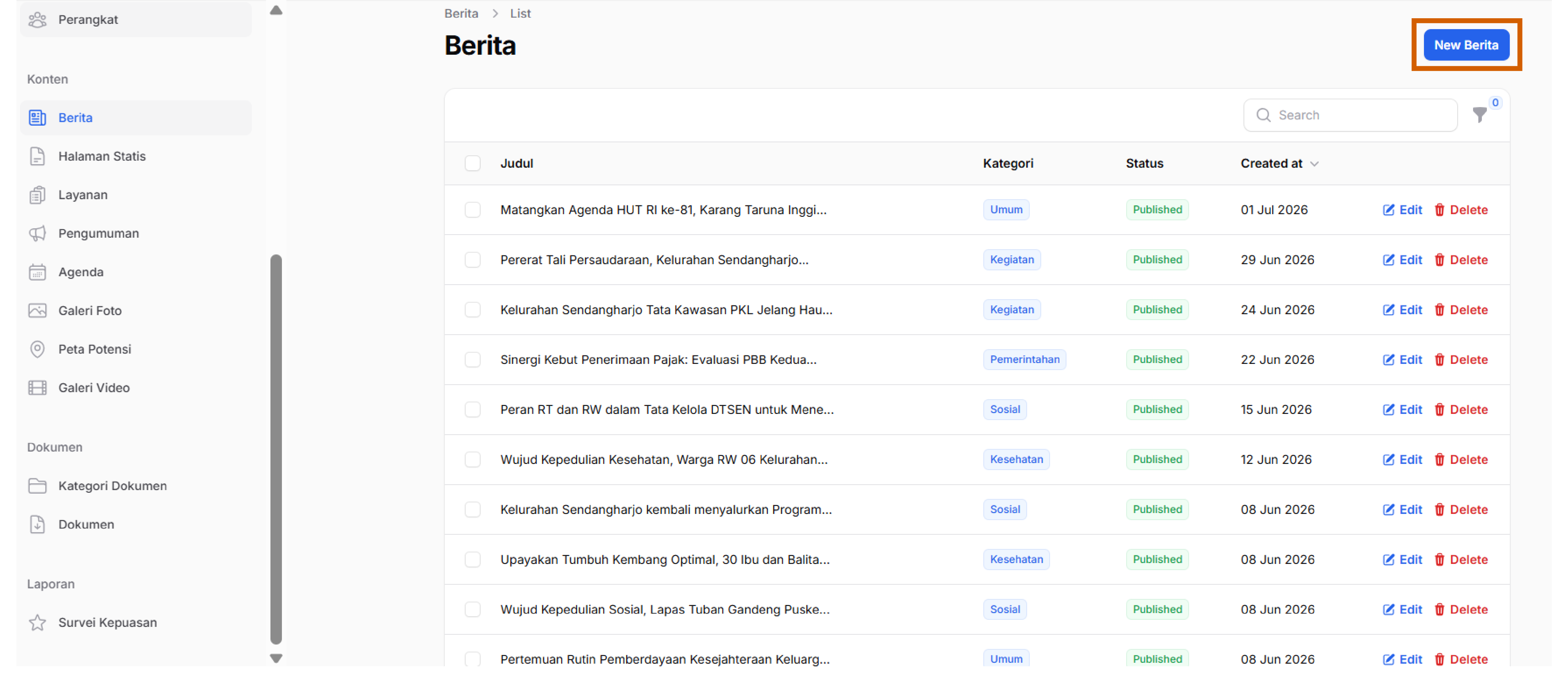Open the table filter funnel icon
This screenshot has height=681, width=1568.
point(1480,114)
